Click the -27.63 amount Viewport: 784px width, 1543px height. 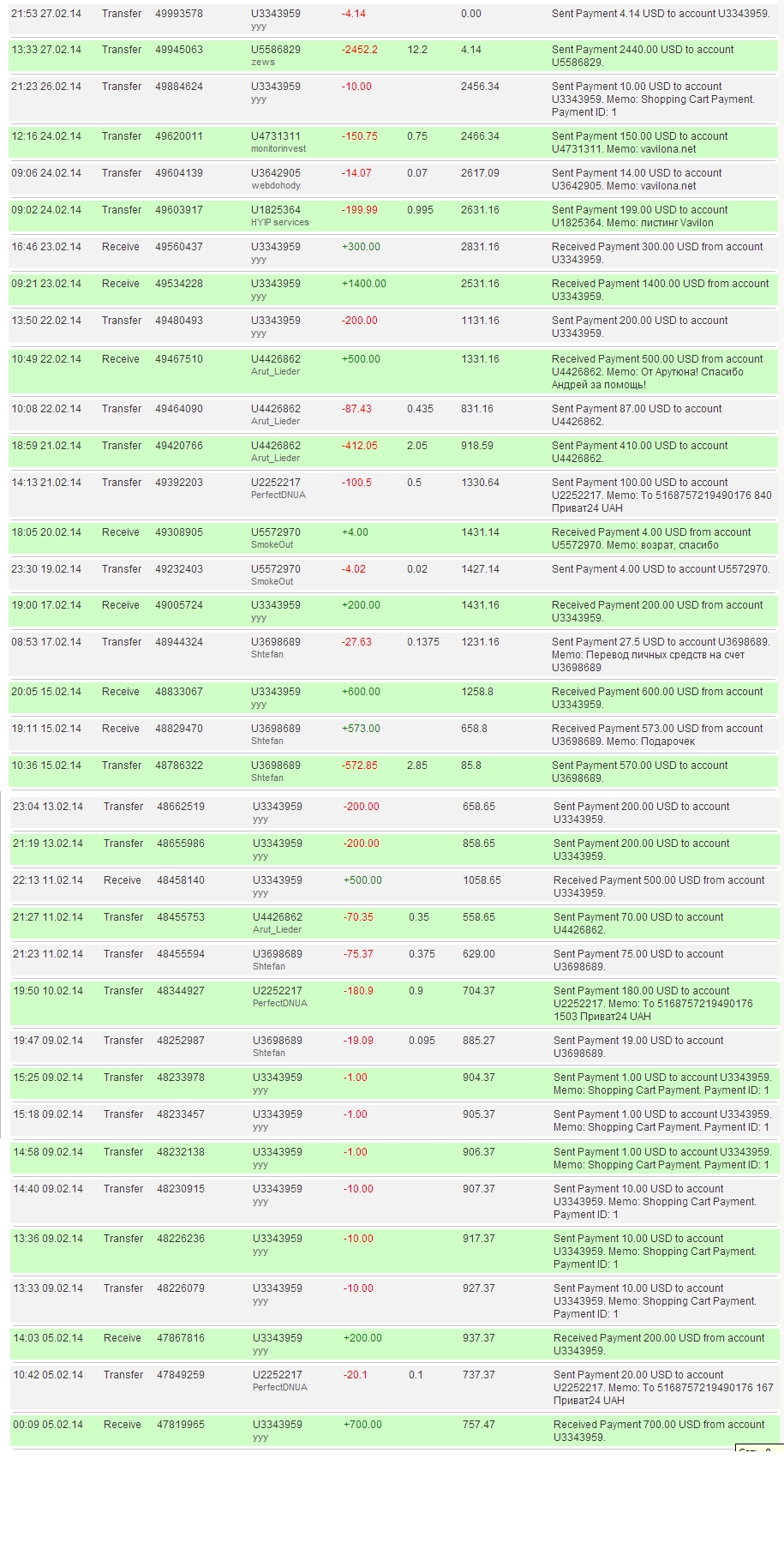pos(356,642)
